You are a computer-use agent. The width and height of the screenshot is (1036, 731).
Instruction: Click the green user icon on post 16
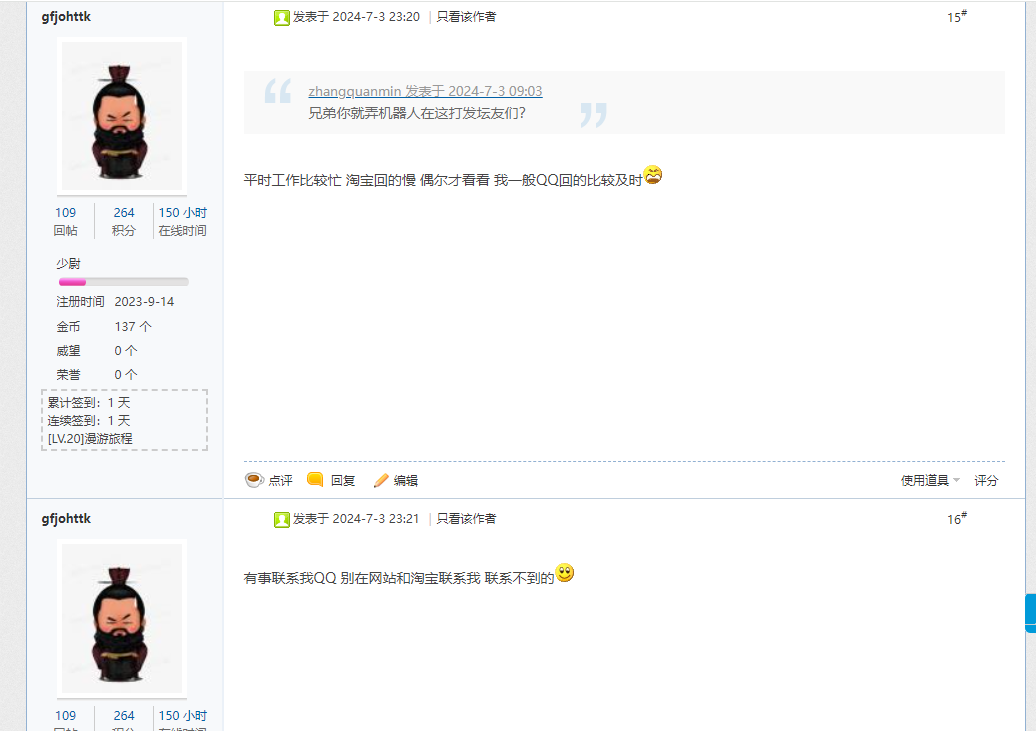281,520
